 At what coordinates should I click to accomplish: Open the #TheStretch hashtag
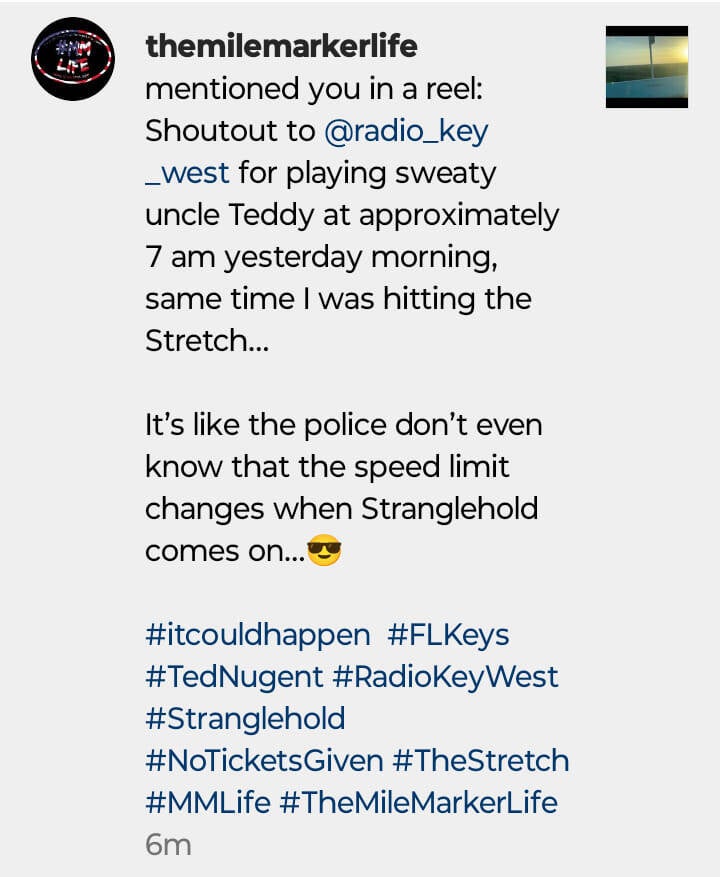[481, 760]
